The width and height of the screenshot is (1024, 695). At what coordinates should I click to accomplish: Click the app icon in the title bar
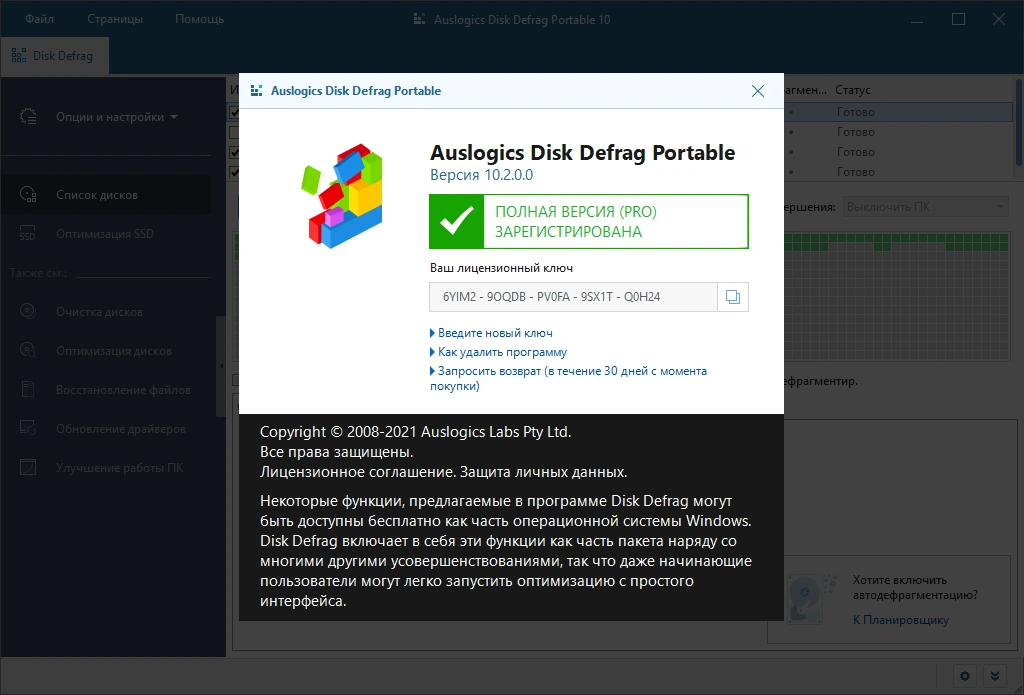[x=420, y=20]
